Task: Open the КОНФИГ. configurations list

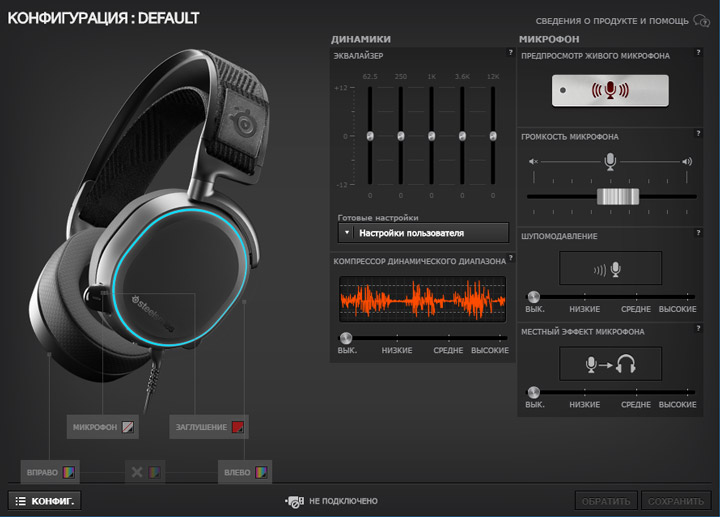Action: tap(45, 501)
